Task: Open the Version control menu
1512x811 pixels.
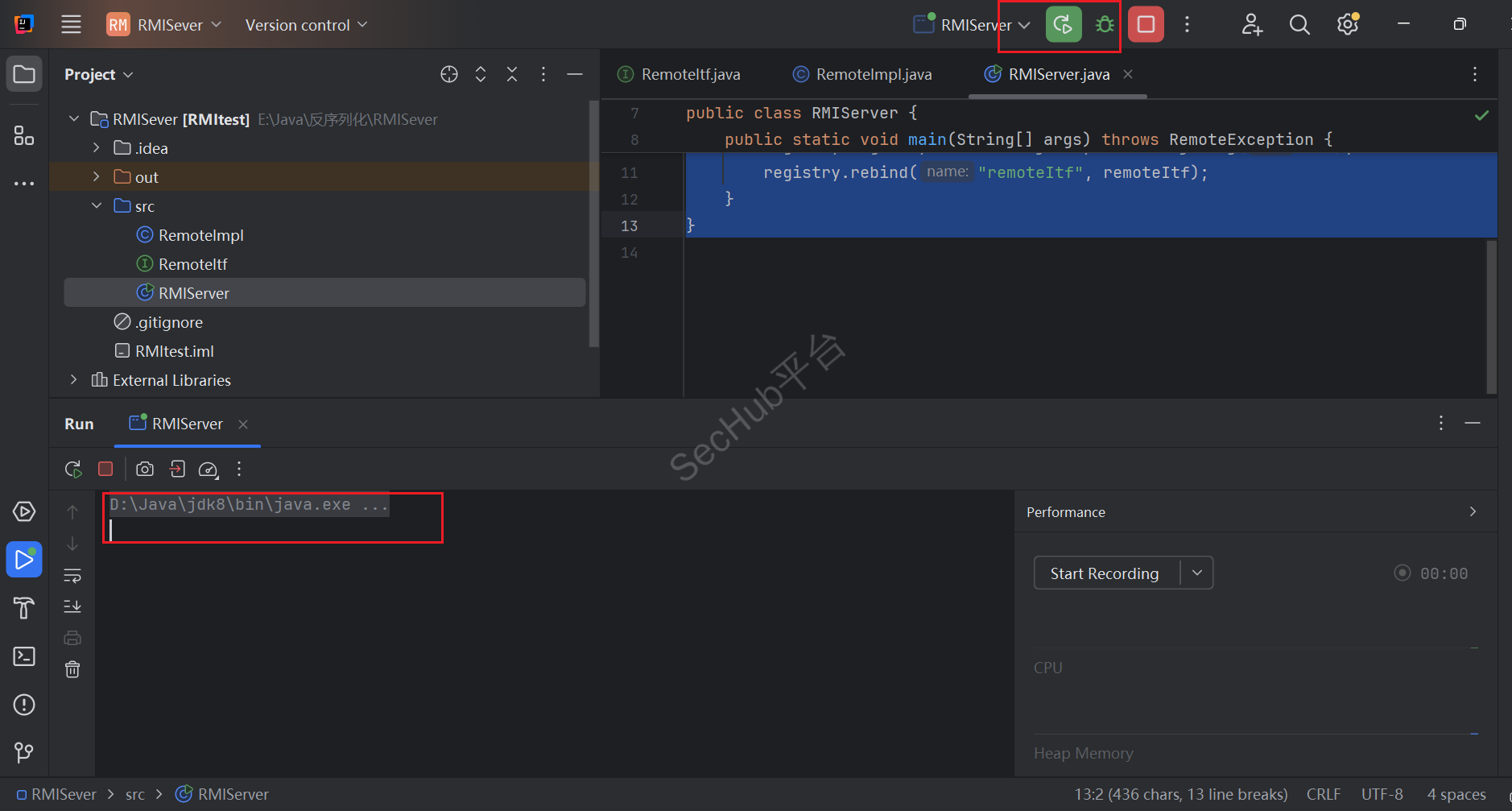Action: click(306, 25)
